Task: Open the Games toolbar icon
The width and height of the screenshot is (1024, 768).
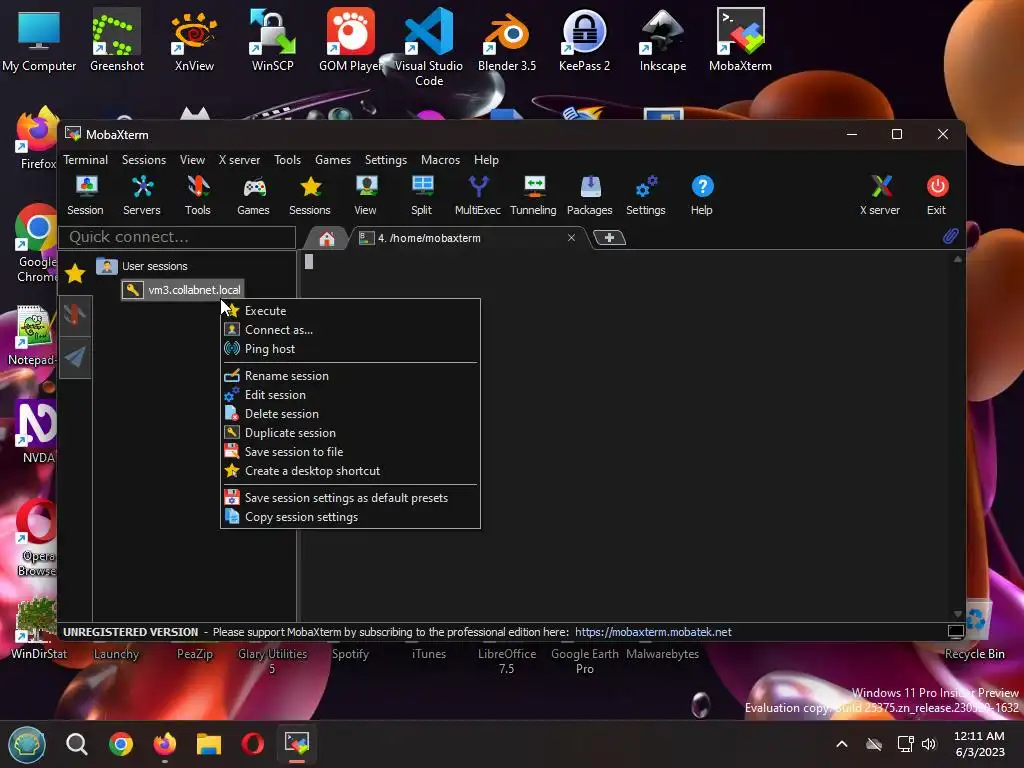Action: [x=253, y=195]
